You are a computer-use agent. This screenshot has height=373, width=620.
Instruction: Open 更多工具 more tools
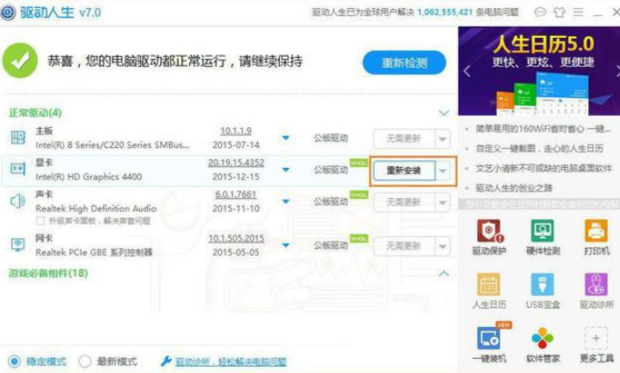tap(596, 344)
